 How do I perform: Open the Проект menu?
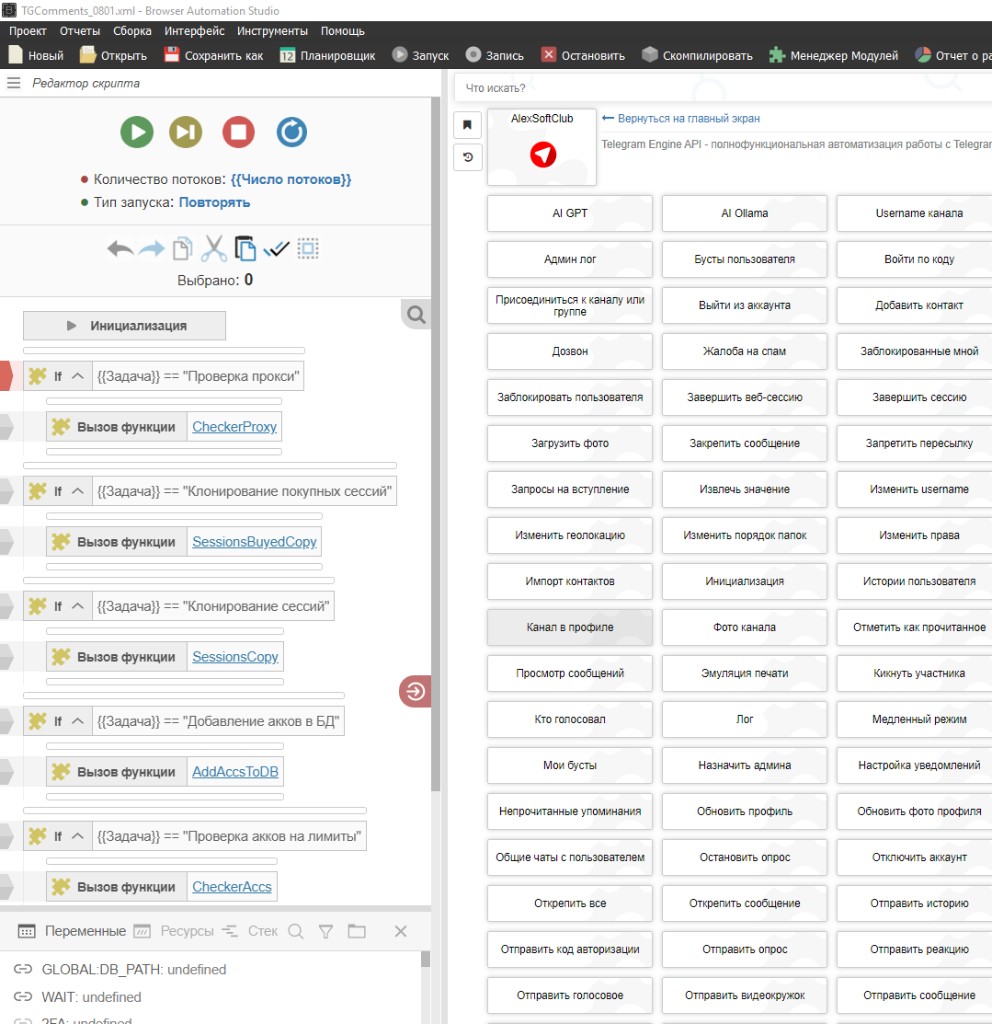[x=27, y=31]
